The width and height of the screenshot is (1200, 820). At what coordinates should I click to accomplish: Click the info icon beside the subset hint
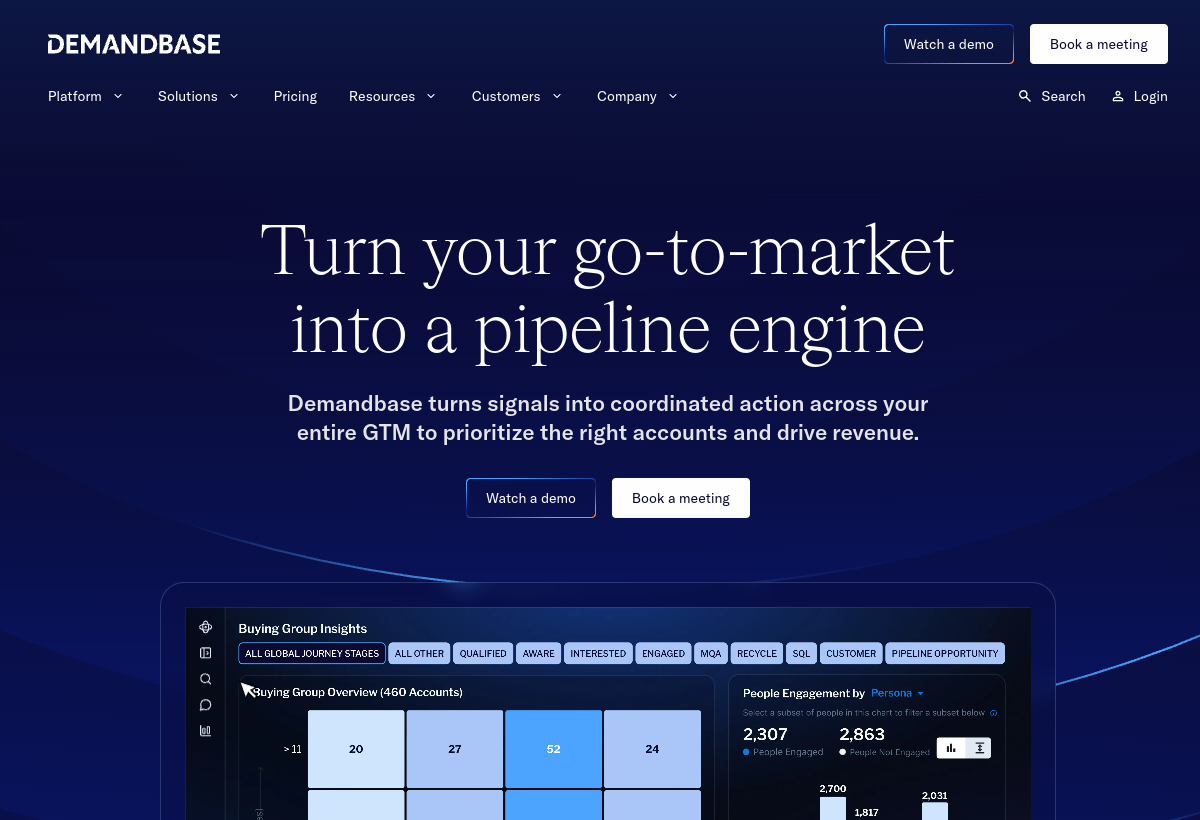click(993, 713)
